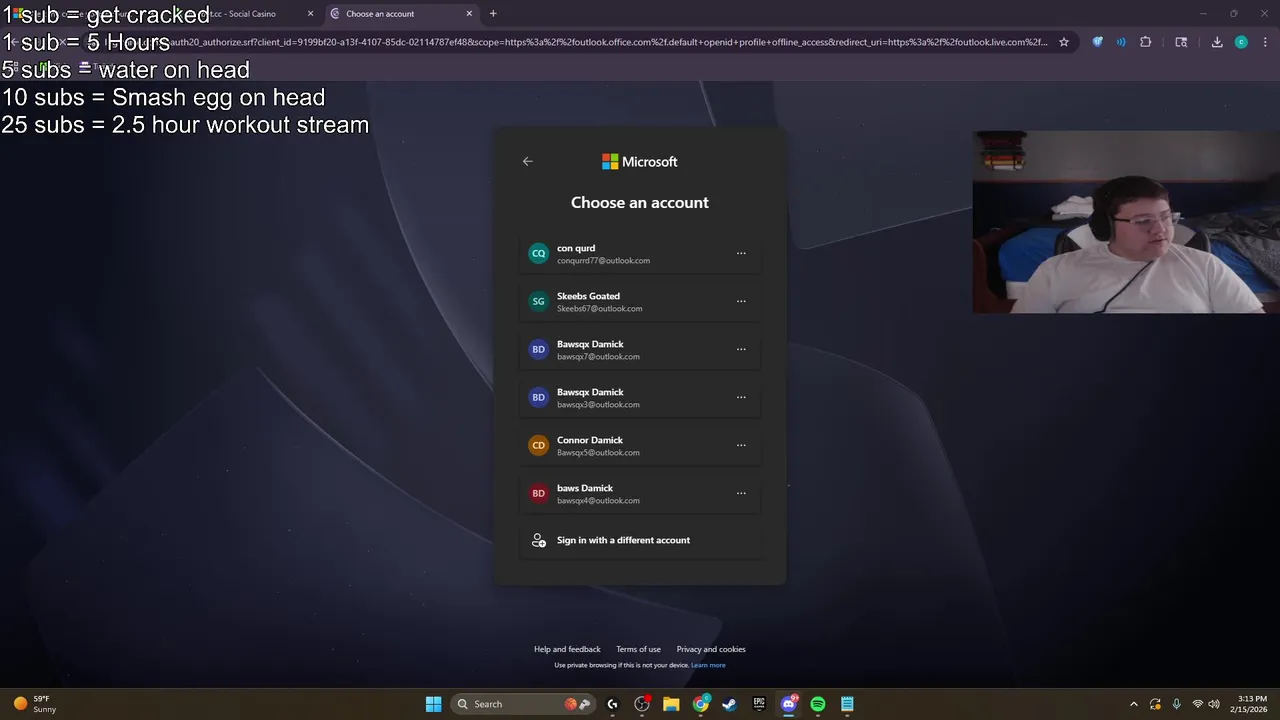This screenshot has width=1280, height=720.
Task: Open the browser Extensions puzzle icon
Action: [1146, 42]
